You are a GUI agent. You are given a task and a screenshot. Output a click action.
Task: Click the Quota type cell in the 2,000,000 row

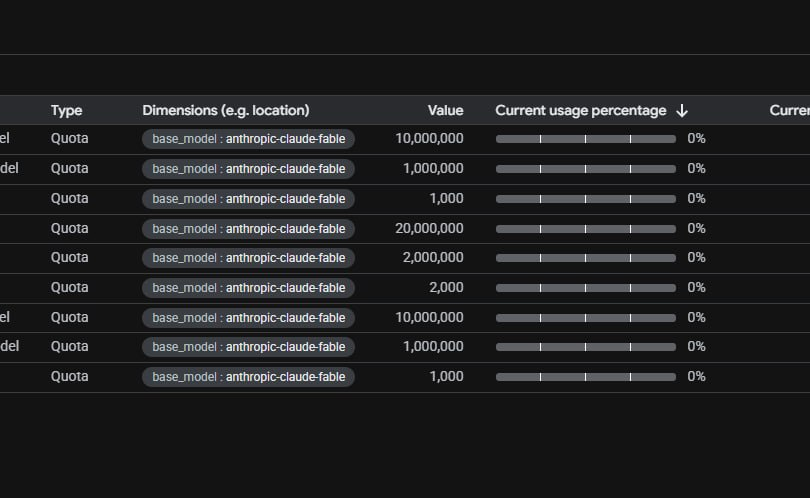(x=69, y=257)
